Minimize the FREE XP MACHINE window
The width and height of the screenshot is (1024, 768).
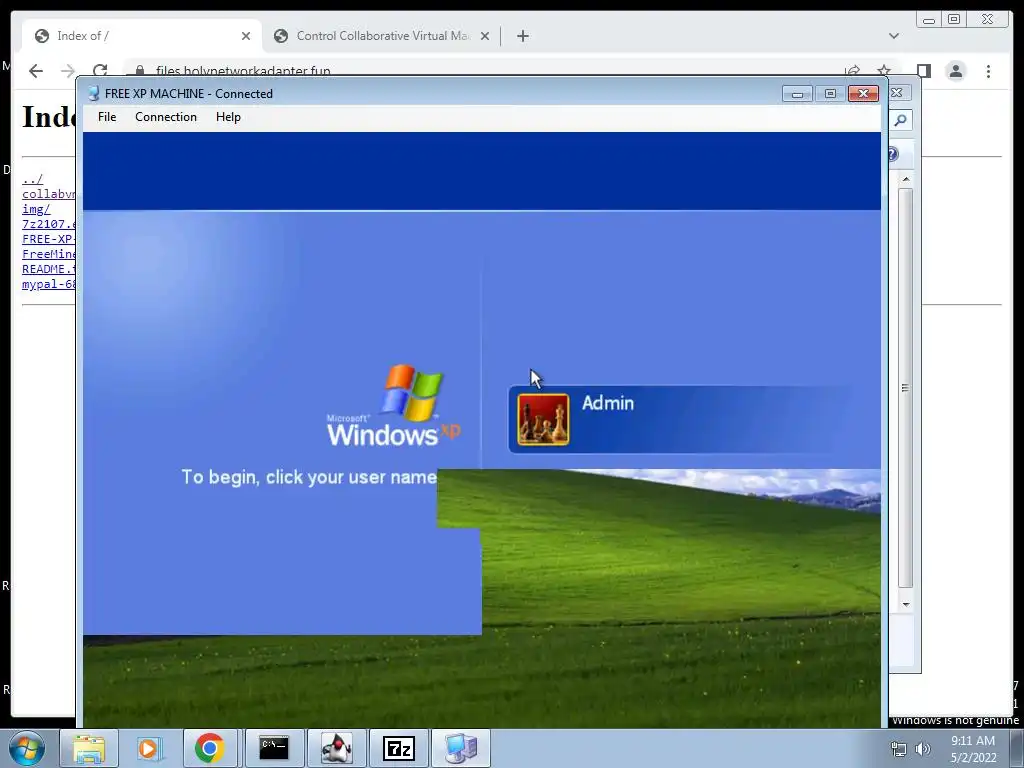pos(797,94)
